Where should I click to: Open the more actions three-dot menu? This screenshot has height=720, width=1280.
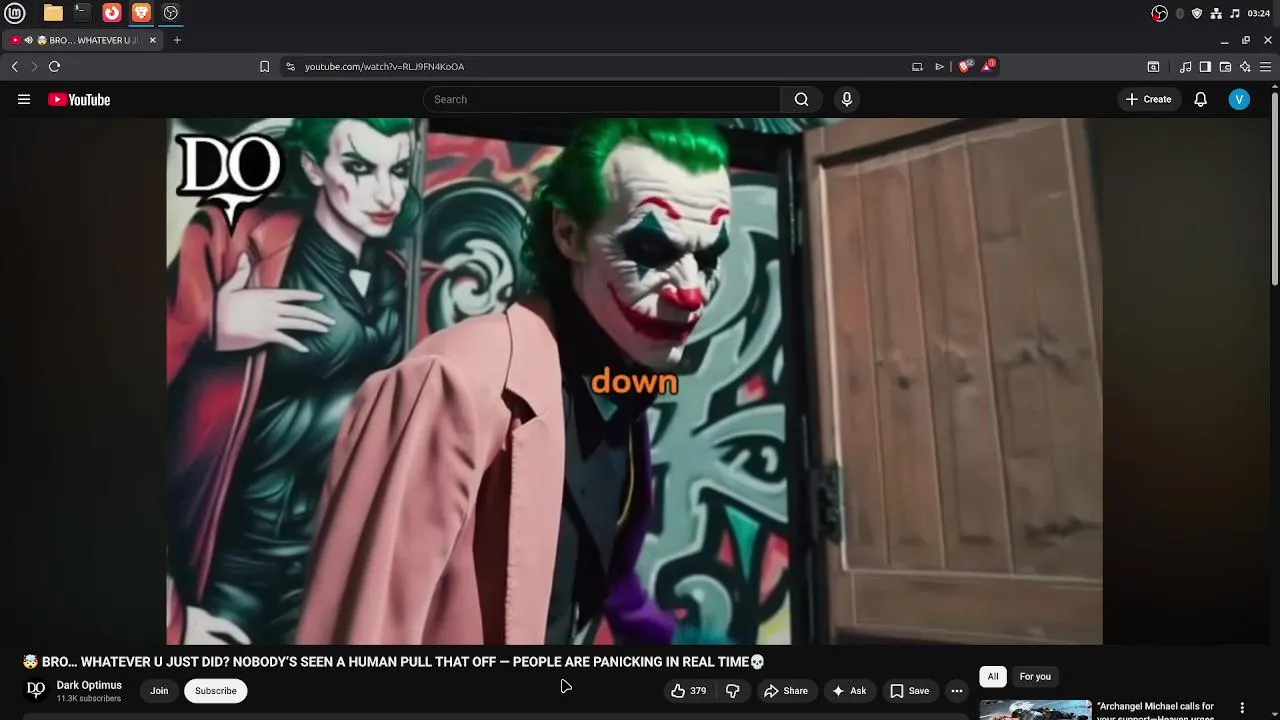[957, 691]
